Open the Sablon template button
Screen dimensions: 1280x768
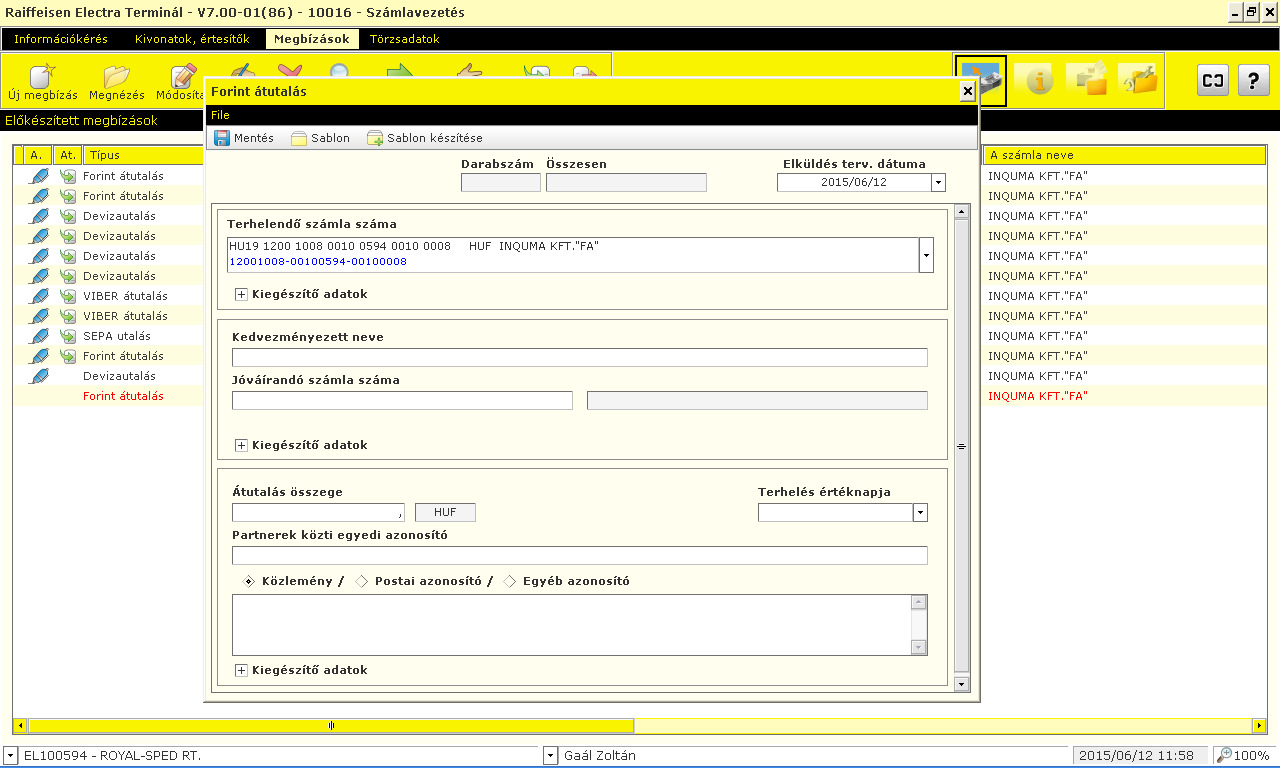click(320, 138)
